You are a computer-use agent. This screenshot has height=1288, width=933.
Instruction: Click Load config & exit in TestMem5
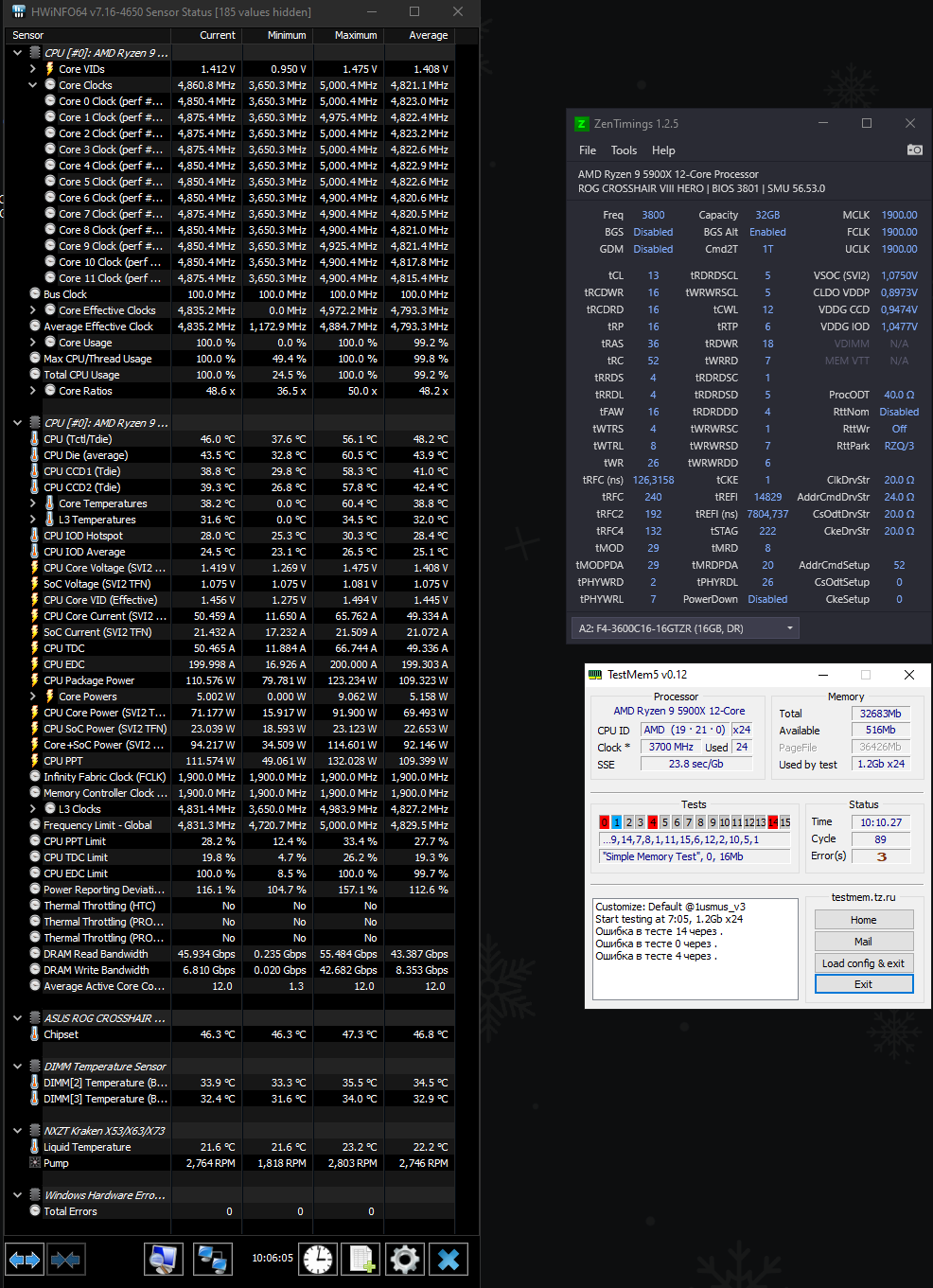point(864,963)
